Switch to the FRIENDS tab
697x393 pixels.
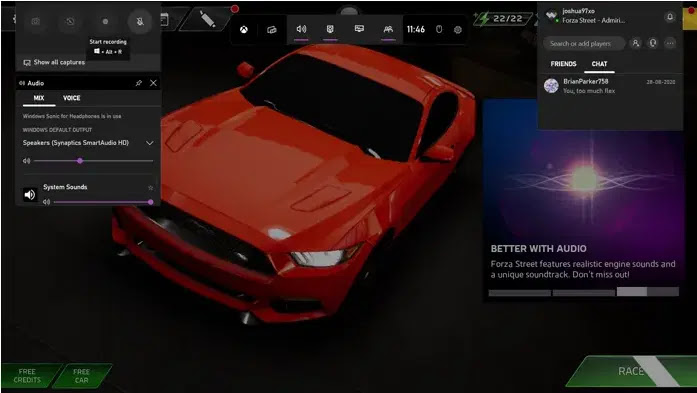point(563,64)
